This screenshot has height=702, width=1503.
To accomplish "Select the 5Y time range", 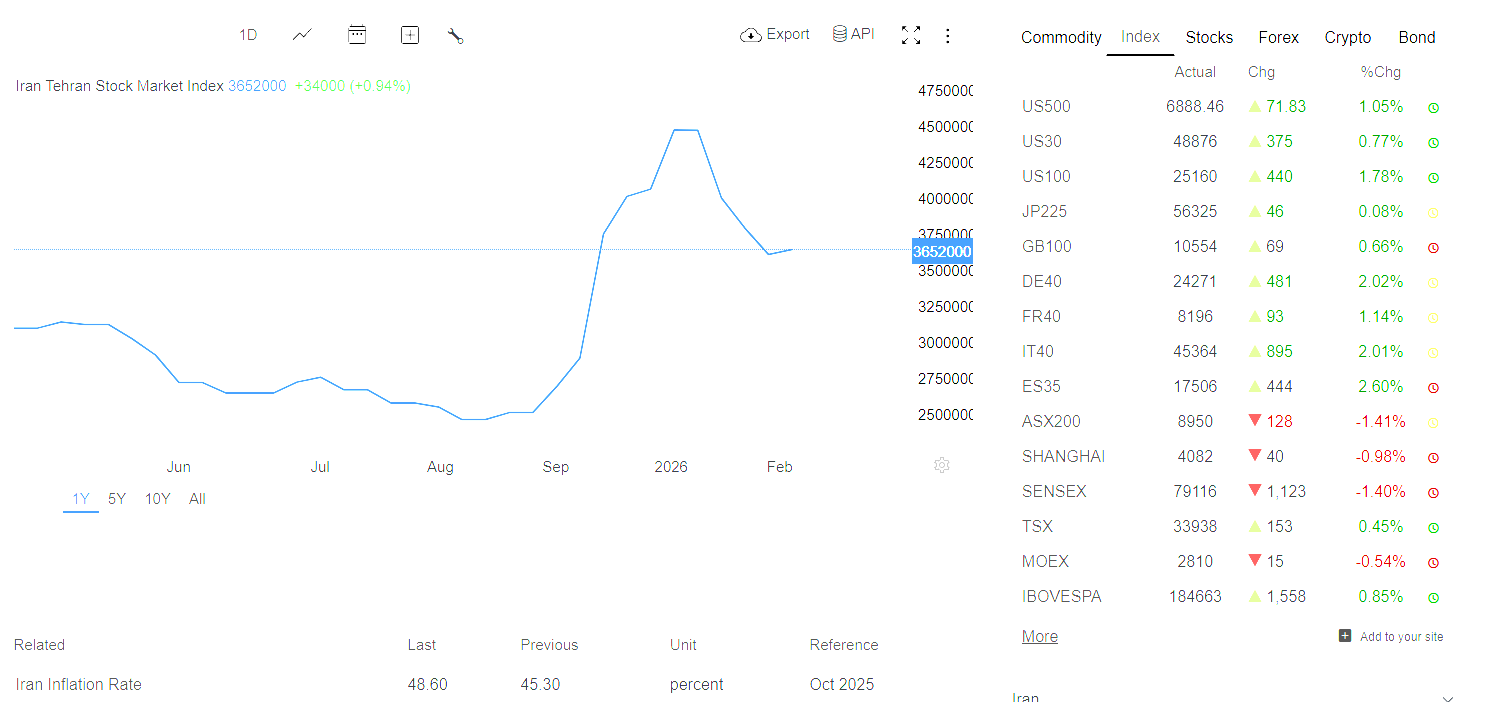I will pos(117,499).
